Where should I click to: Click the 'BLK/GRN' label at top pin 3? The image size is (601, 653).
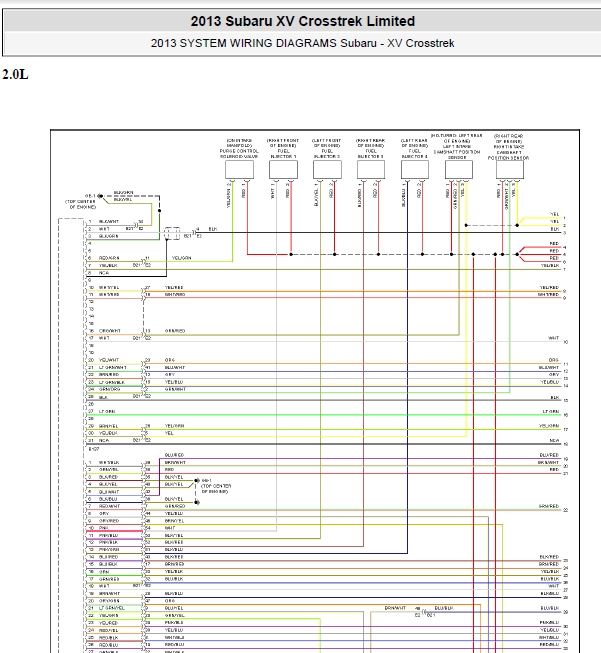(108, 236)
